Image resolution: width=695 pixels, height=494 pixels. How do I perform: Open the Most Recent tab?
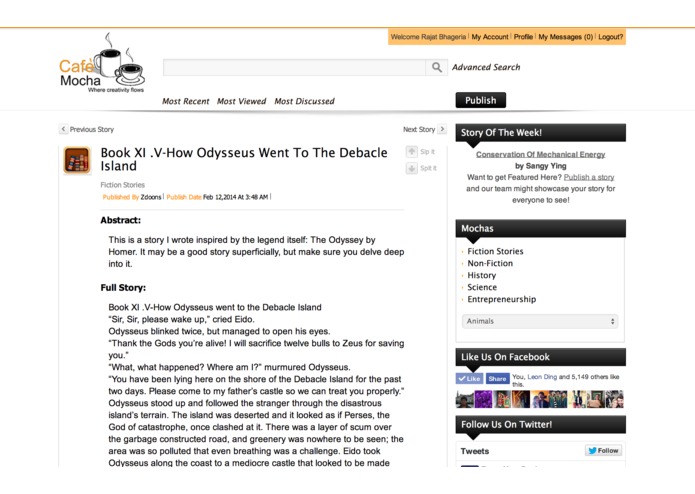click(x=185, y=101)
